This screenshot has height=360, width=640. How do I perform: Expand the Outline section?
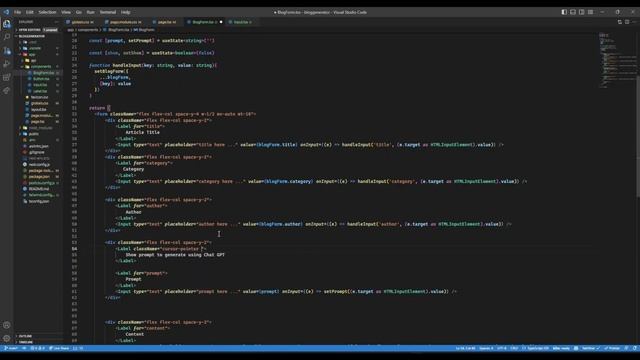(x=39, y=336)
